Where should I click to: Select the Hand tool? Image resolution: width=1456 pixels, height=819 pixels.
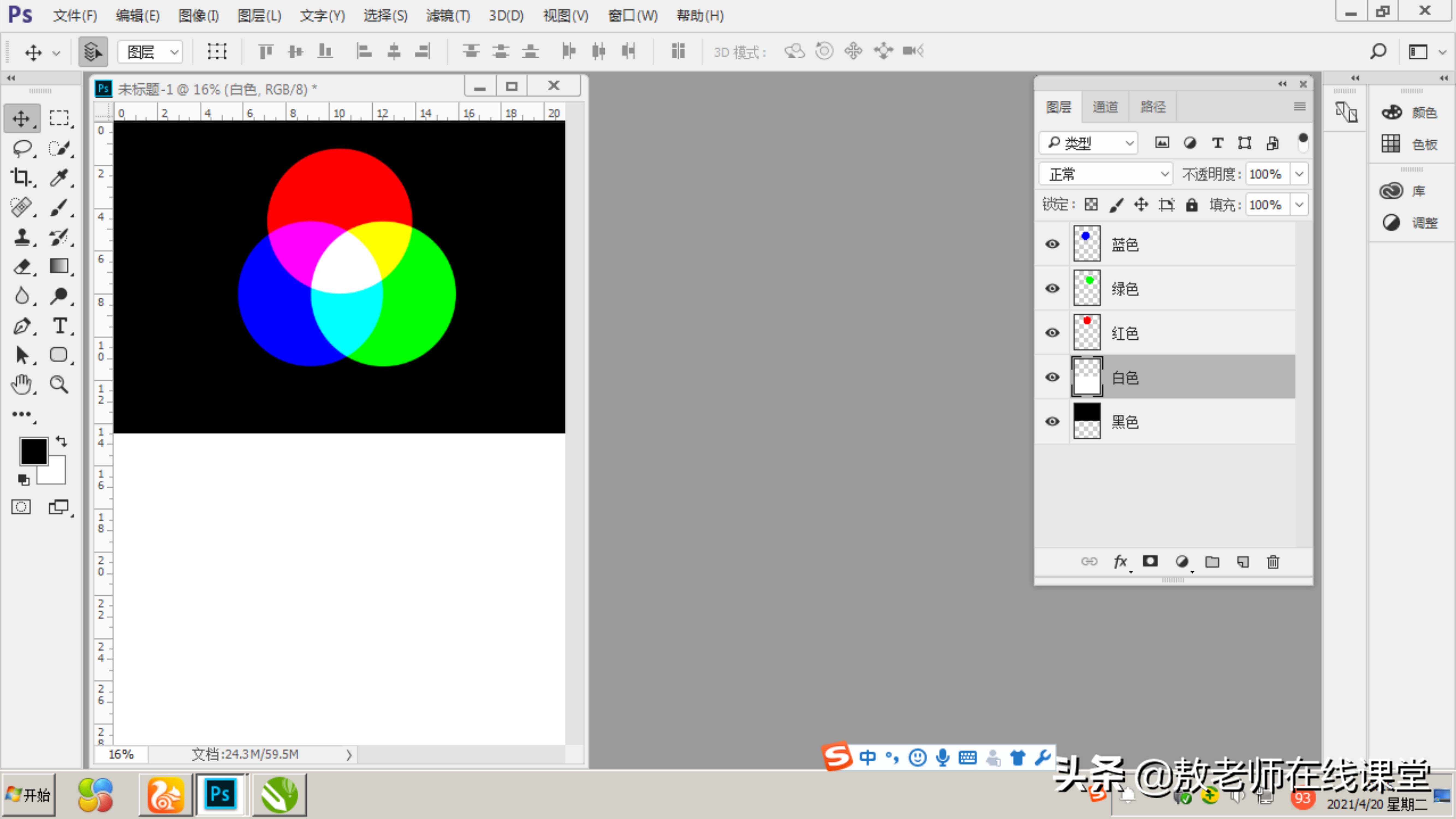point(22,384)
